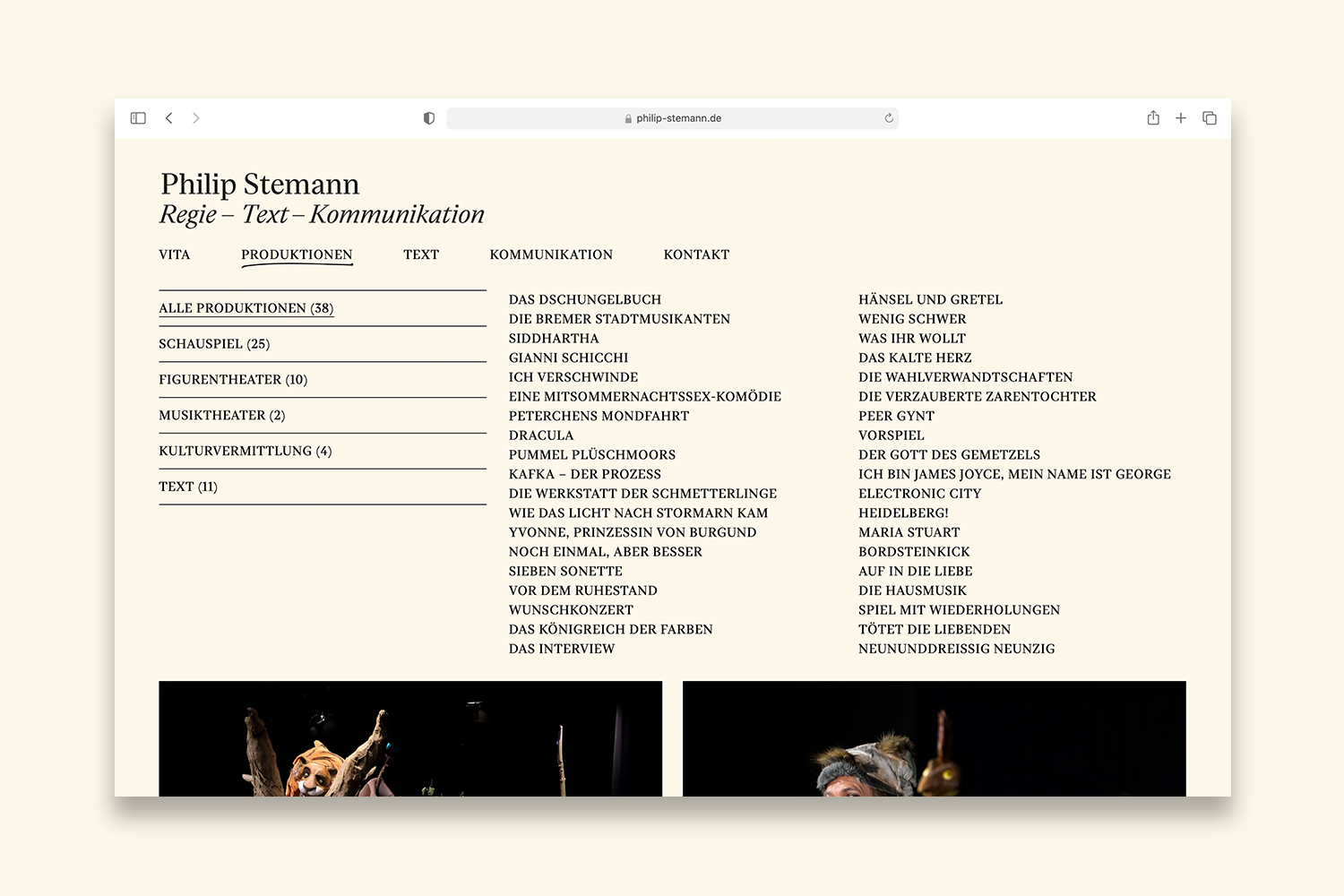Open the PEER GYNT production
Viewport: 1344px width, 896px height.
coord(896,416)
